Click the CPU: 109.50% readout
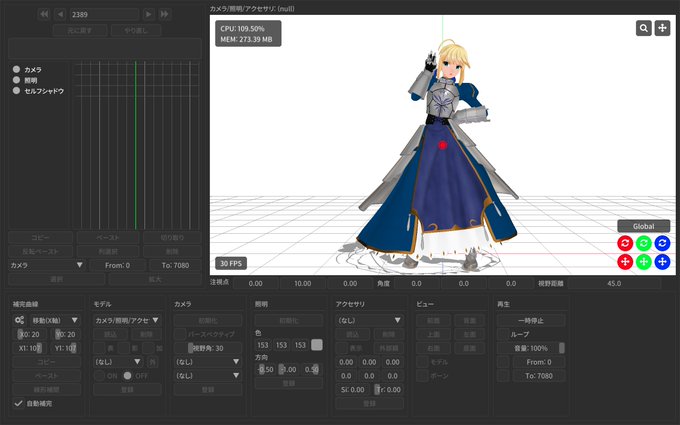 (242, 29)
